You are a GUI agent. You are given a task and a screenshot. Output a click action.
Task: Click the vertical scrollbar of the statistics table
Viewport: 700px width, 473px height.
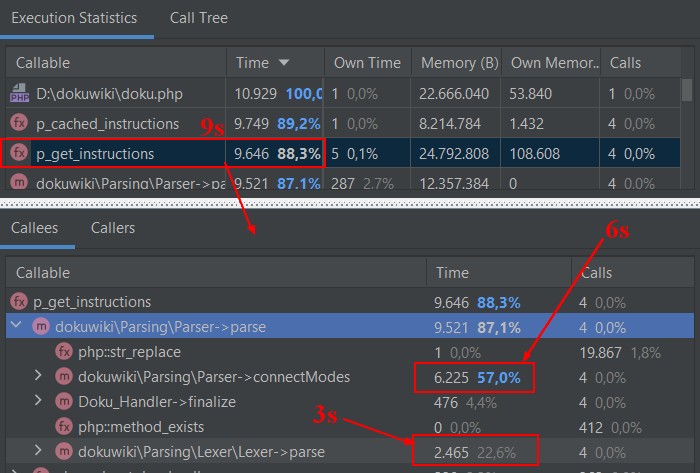(687, 92)
